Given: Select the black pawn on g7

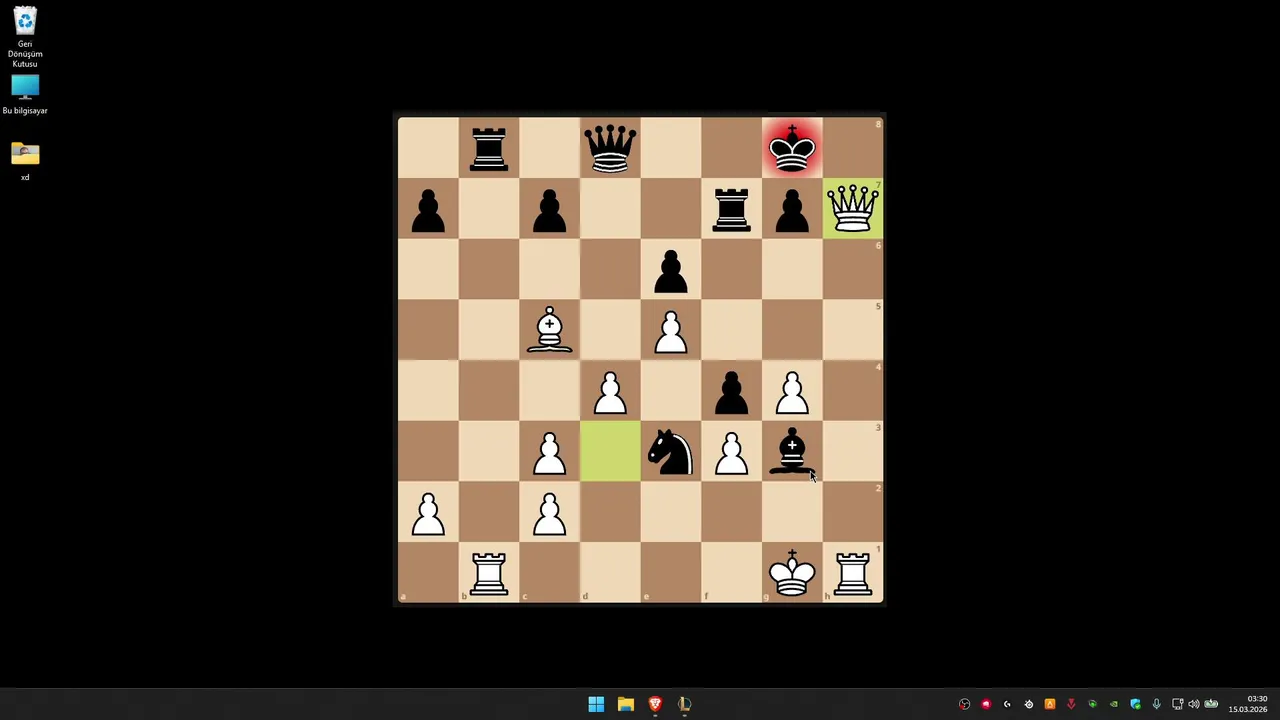Looking at the screenshot, I should click(792, 209).
